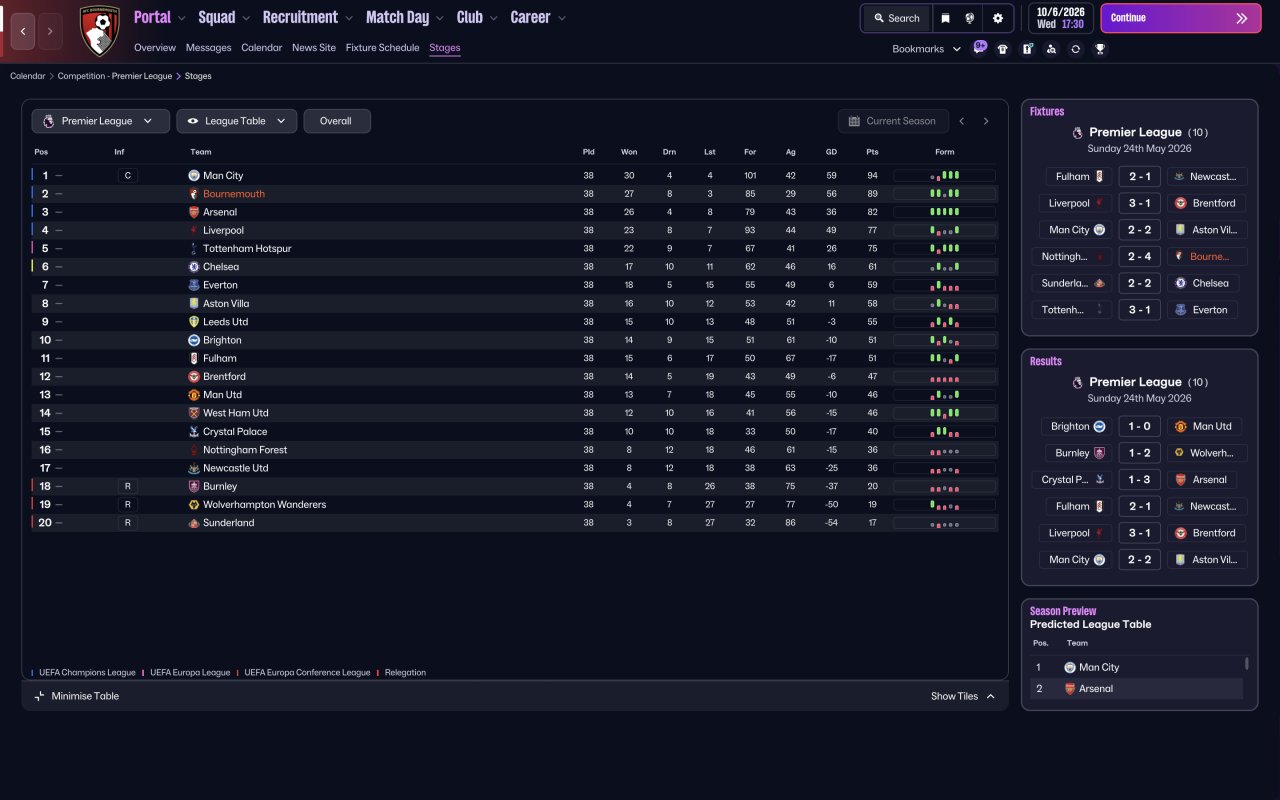This screenshot has width=1280, height=800.
Task: Click the trophy shortcut icon
Action: tap(1100, 49)
